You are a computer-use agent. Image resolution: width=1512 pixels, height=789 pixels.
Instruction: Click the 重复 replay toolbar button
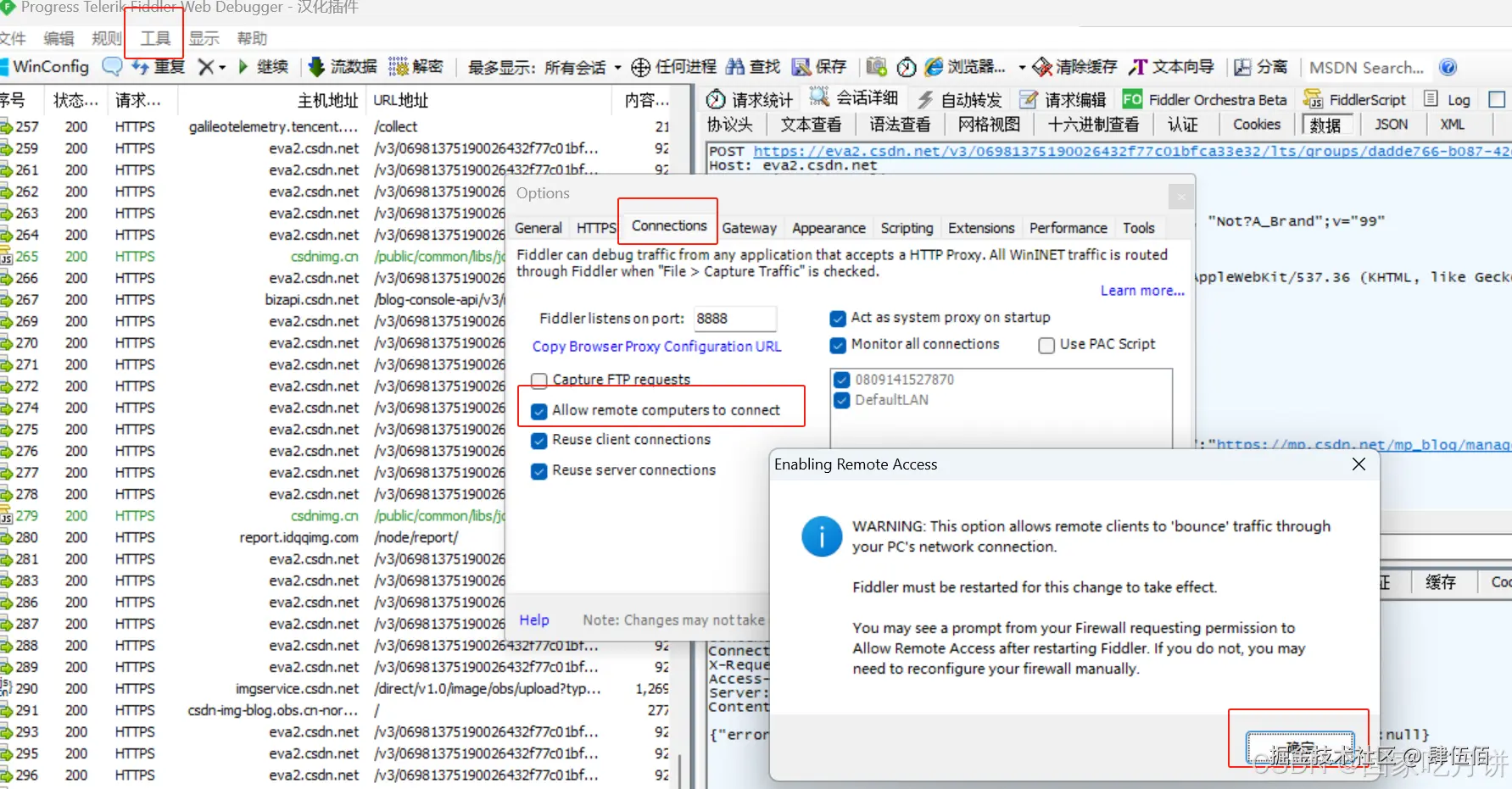(x=159, y=67)
